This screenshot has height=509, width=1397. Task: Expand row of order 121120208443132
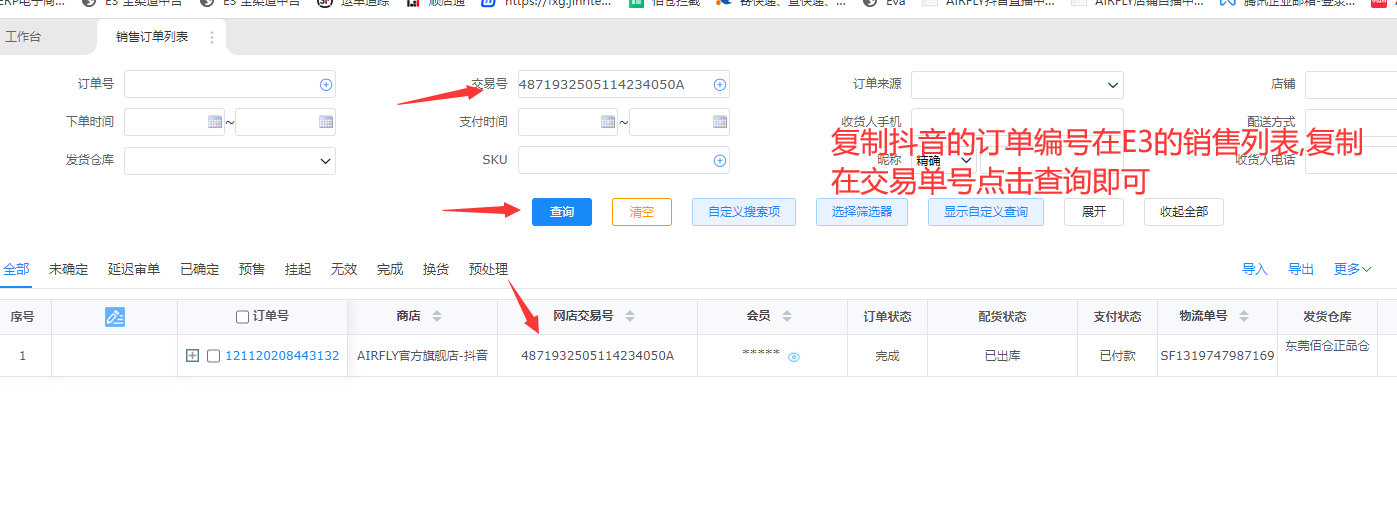tap(193, 356)
